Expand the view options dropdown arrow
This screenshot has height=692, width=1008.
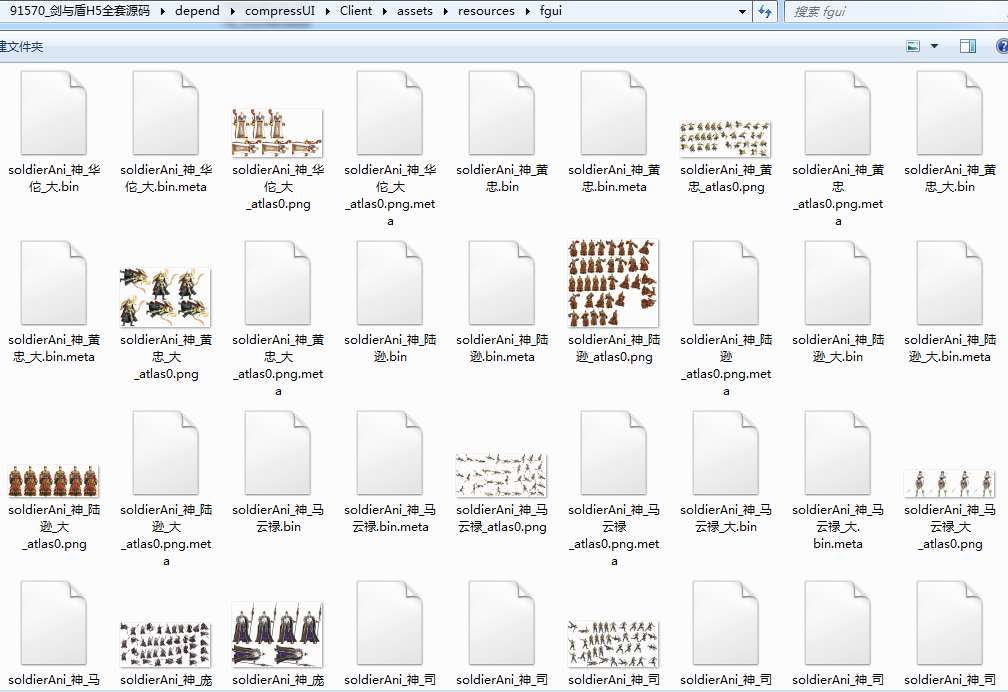[x=935, y=46]
